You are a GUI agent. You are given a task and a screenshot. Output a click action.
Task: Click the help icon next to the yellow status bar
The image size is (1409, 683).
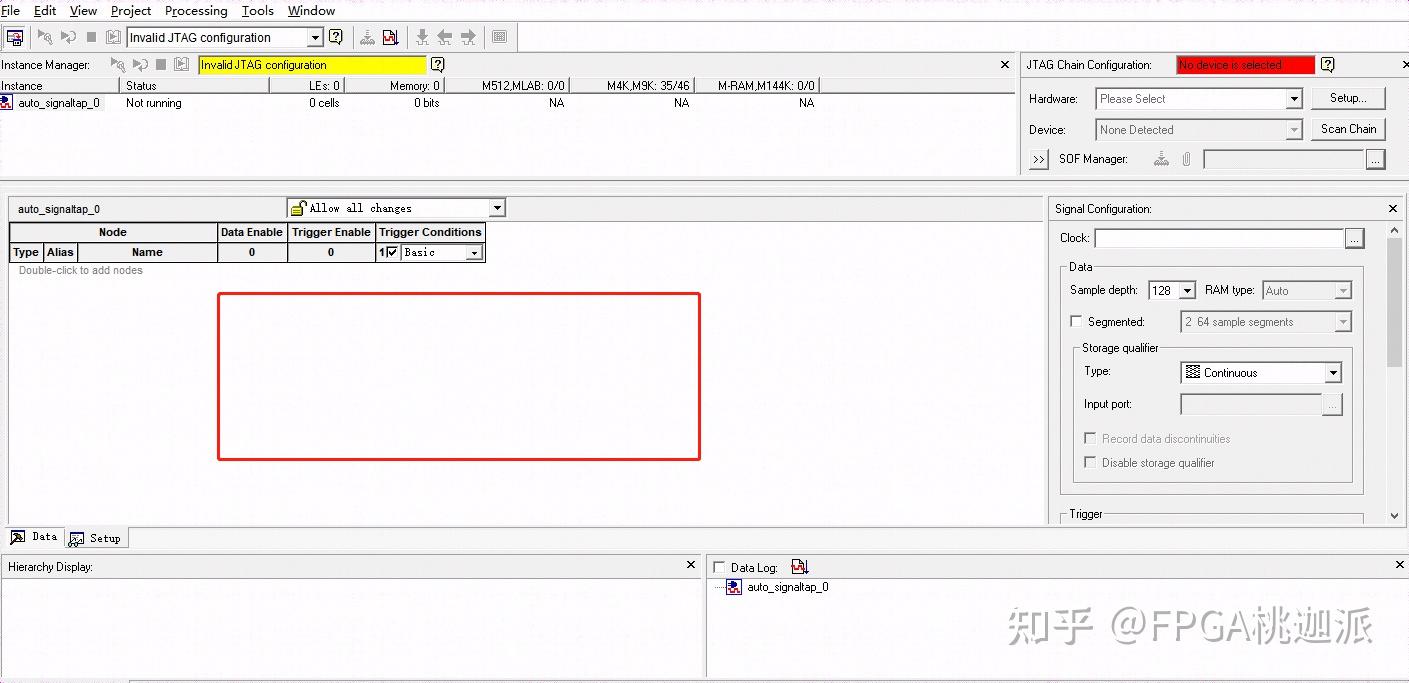437,65
